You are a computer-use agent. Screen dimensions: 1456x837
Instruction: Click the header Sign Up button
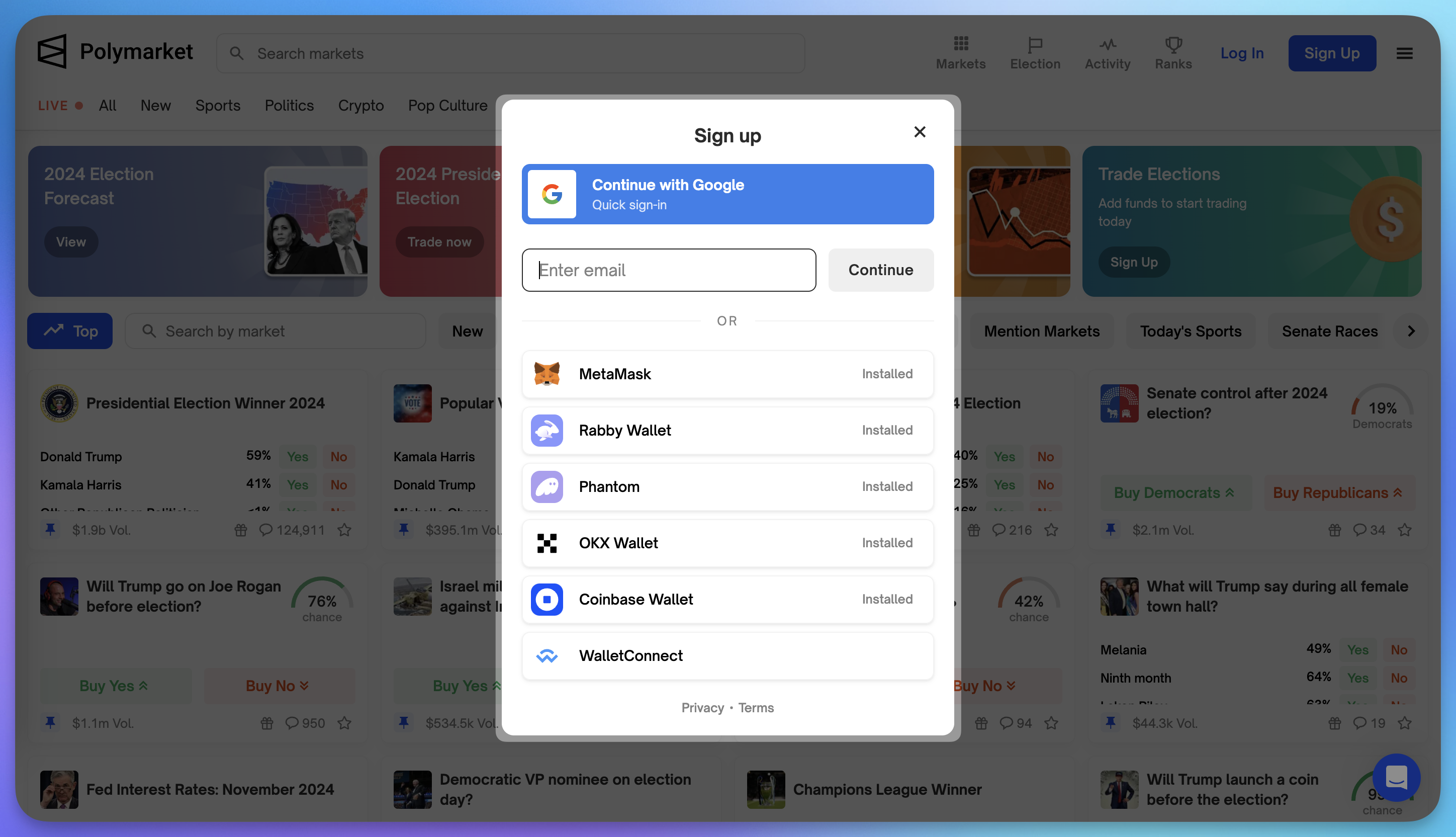[1332, 53]
